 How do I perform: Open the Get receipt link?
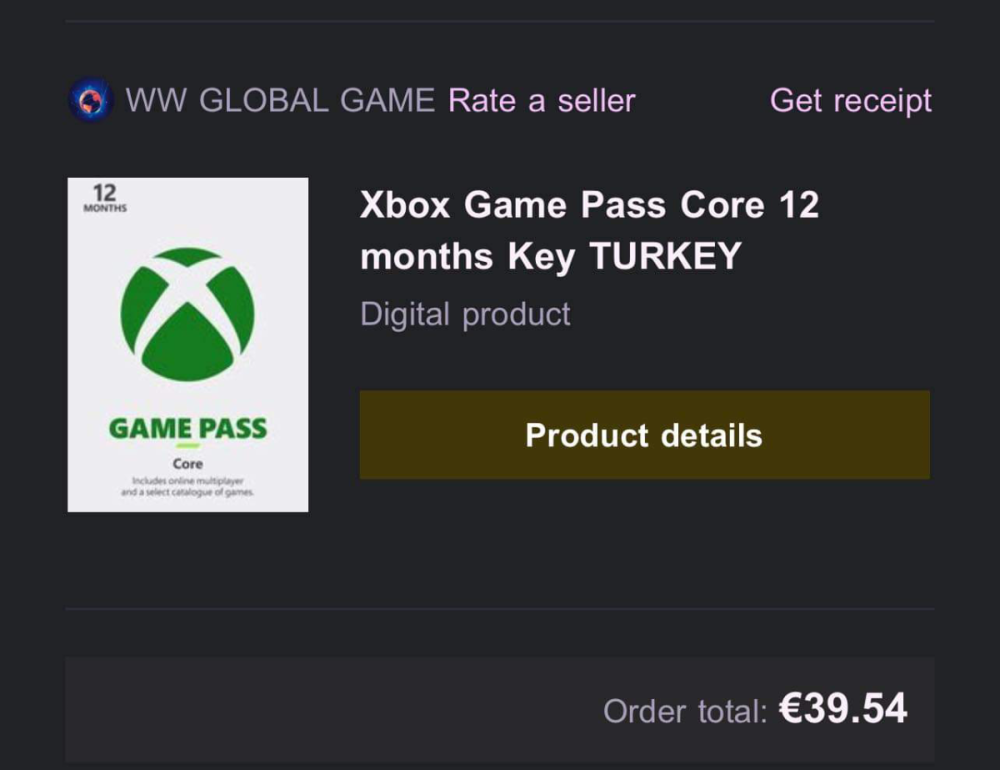pyautogui.click(x=850, y=100)
